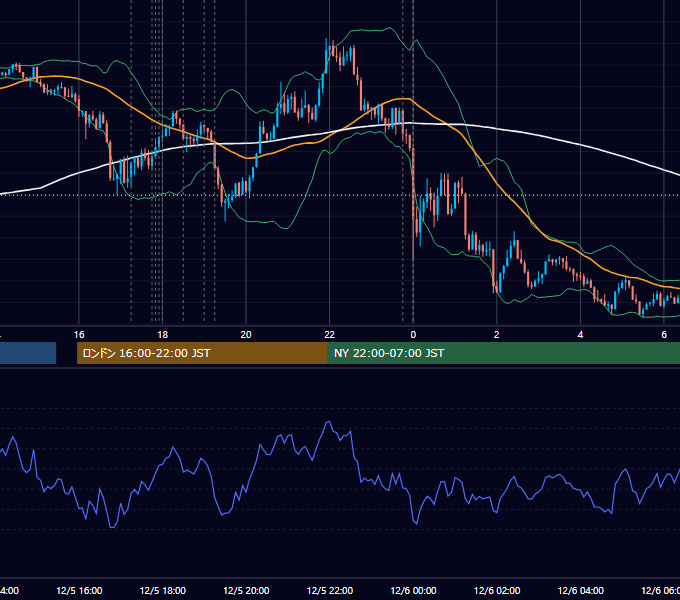This screenshot has width=680, height=600.
Task: Select the NY 22:00-07:00 JST session bar
Action: point(503,353)
